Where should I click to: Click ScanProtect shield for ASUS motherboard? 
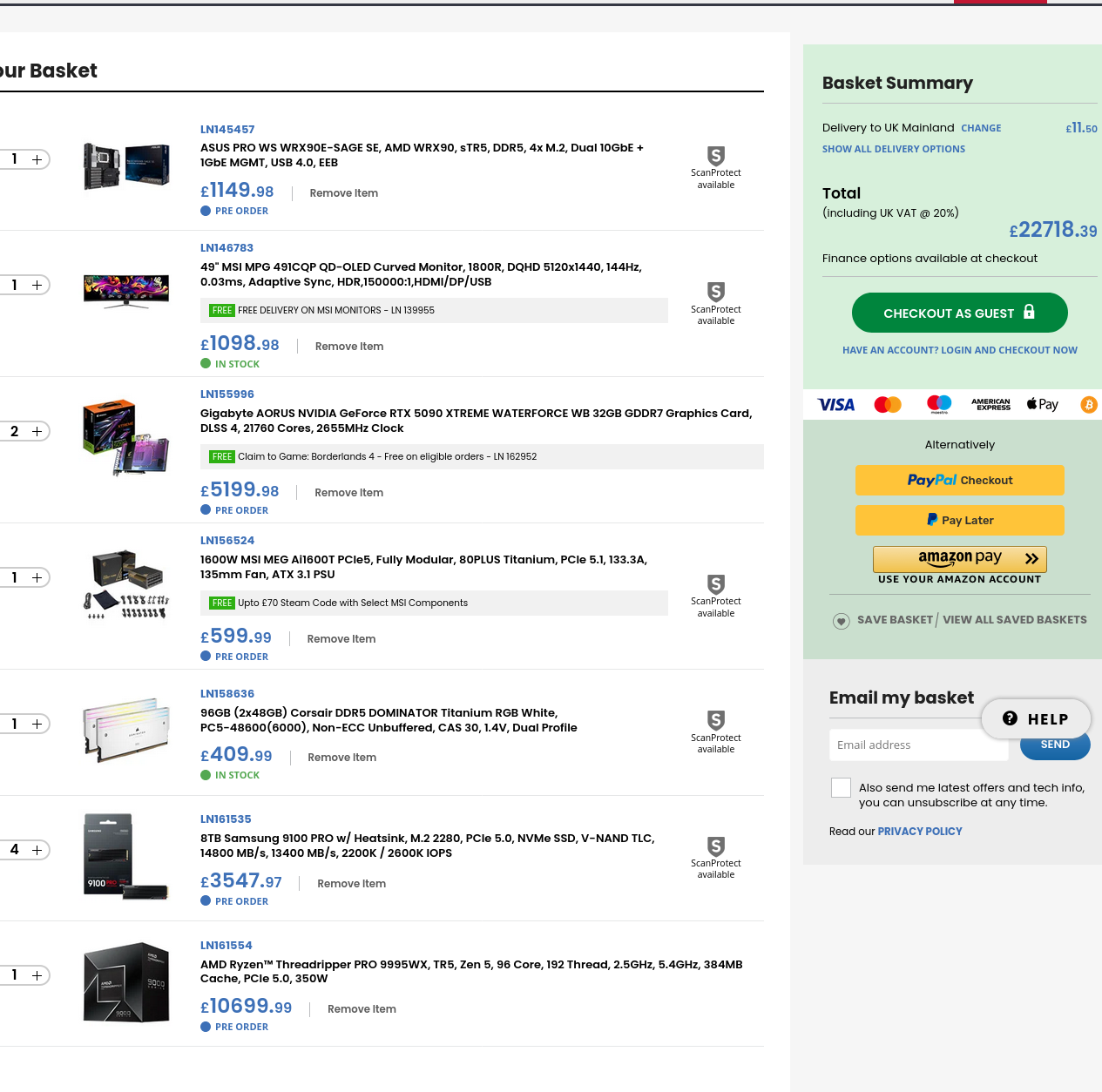[716, 156]
